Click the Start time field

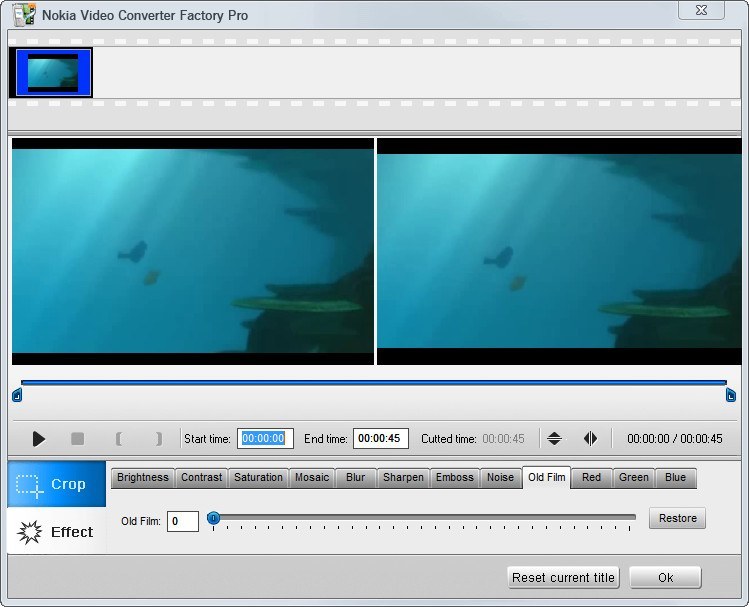[x=265, y=438]
